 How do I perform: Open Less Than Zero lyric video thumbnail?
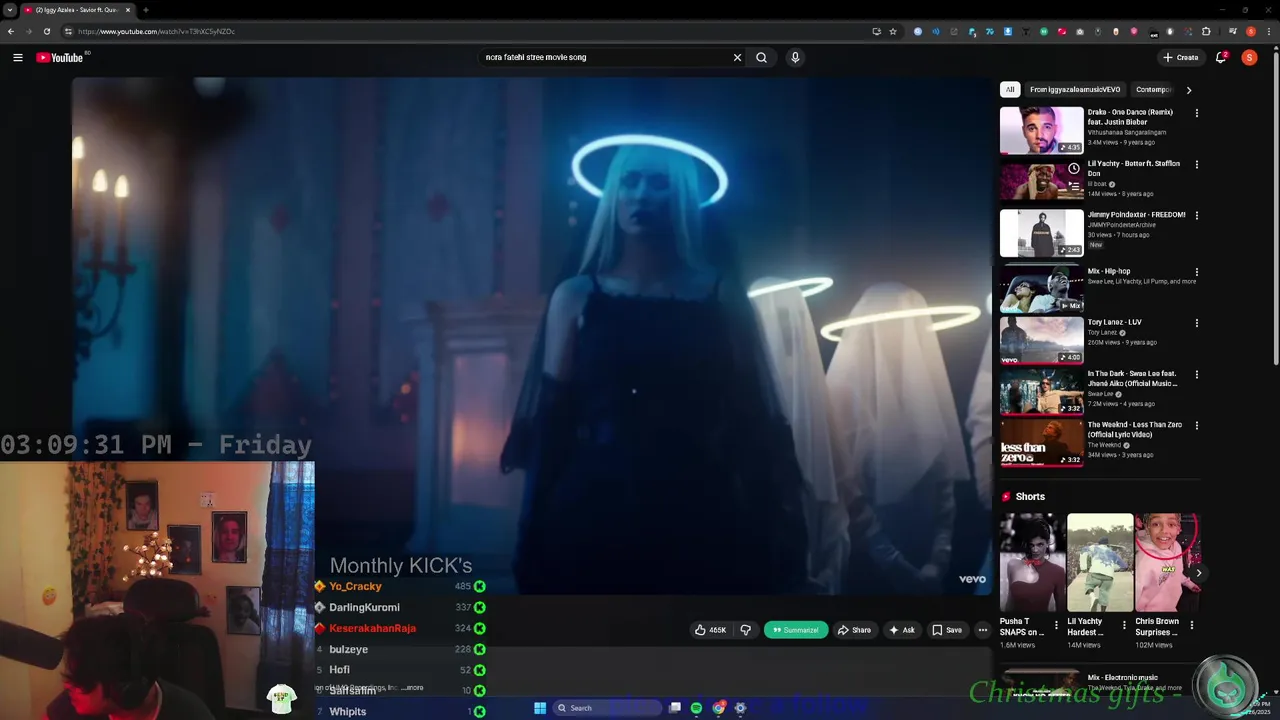pyautogui.click(x=1041, y=442)
